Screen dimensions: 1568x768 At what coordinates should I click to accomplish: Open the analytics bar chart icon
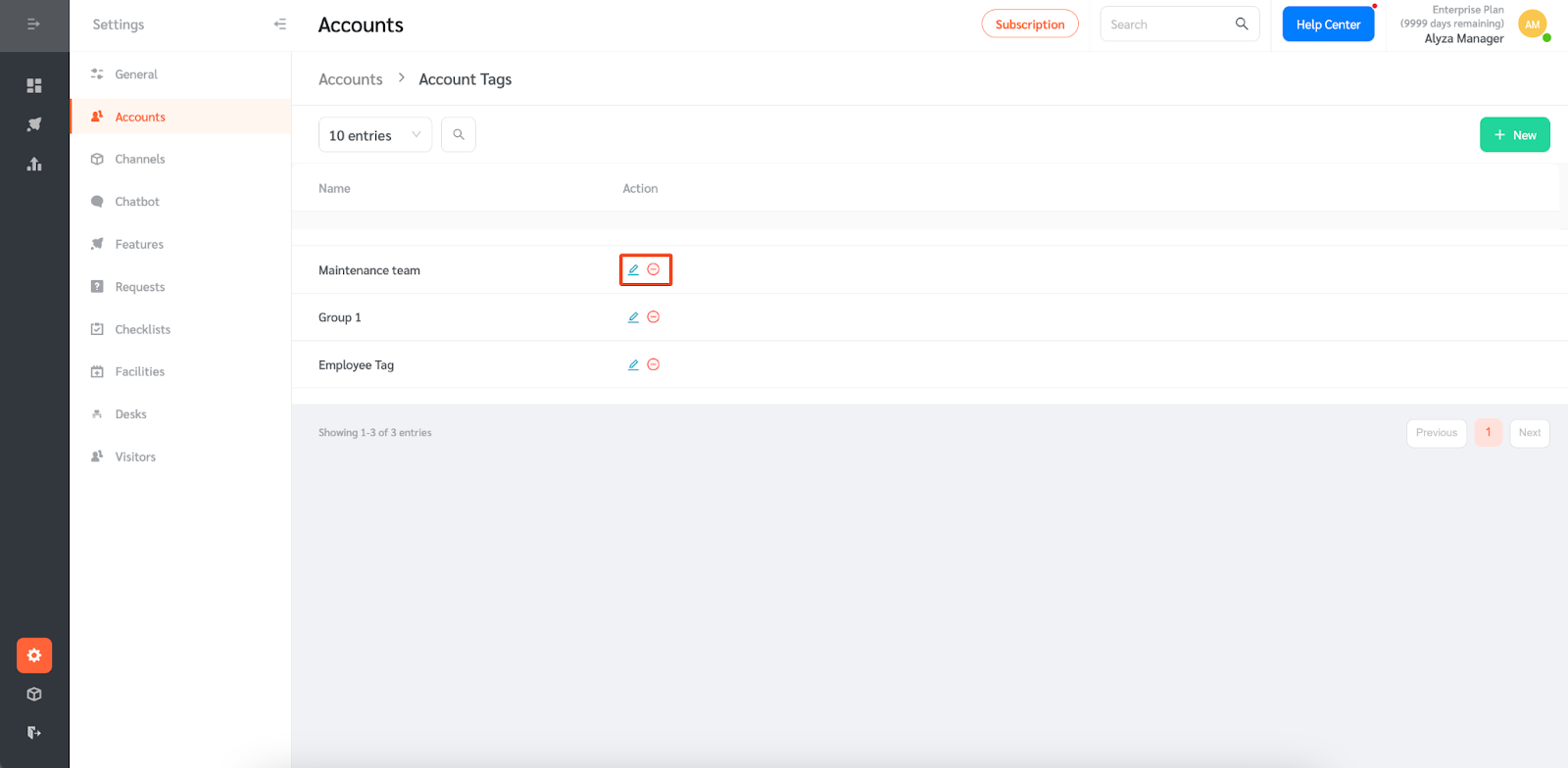click(34, 164)
